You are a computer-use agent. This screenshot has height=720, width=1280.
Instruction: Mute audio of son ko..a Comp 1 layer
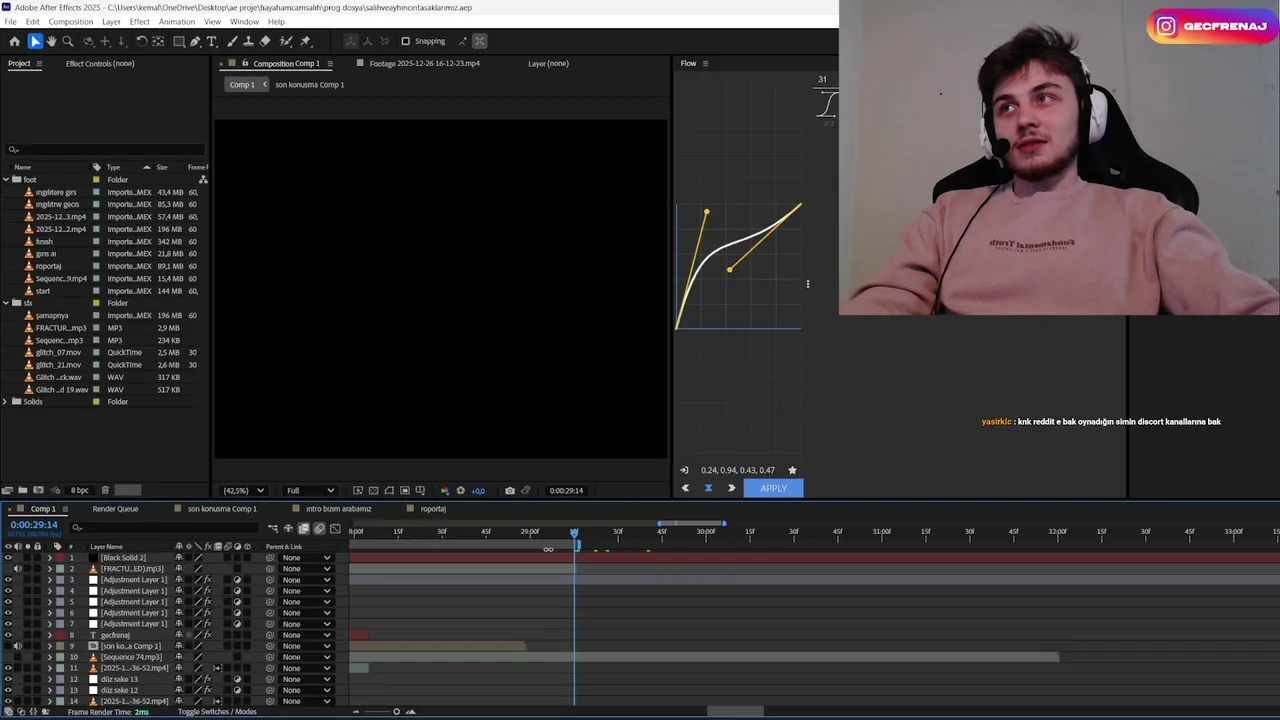(x=17, y=646)
